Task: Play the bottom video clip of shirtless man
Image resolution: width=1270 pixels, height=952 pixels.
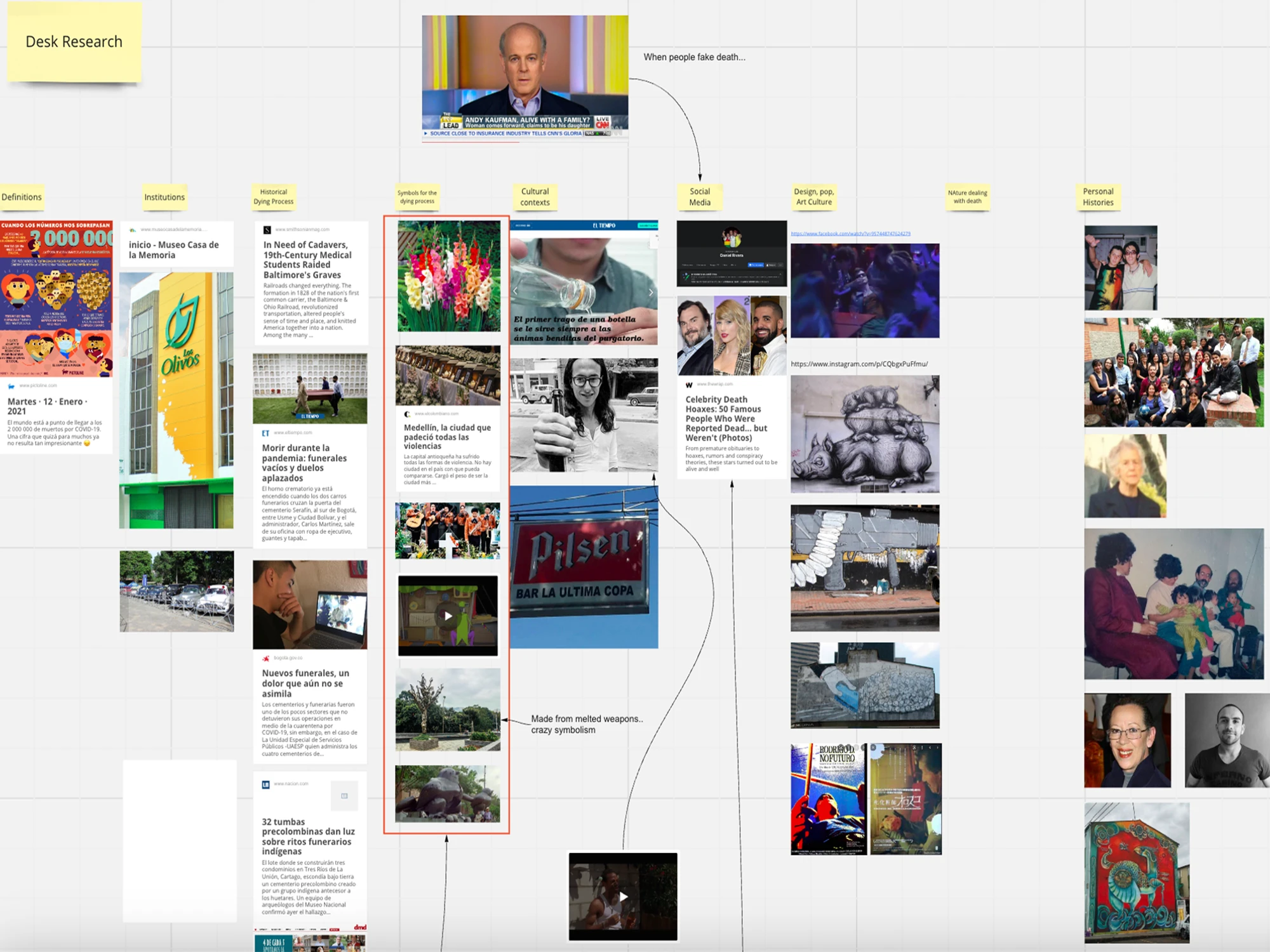Action: coord(624,897)
